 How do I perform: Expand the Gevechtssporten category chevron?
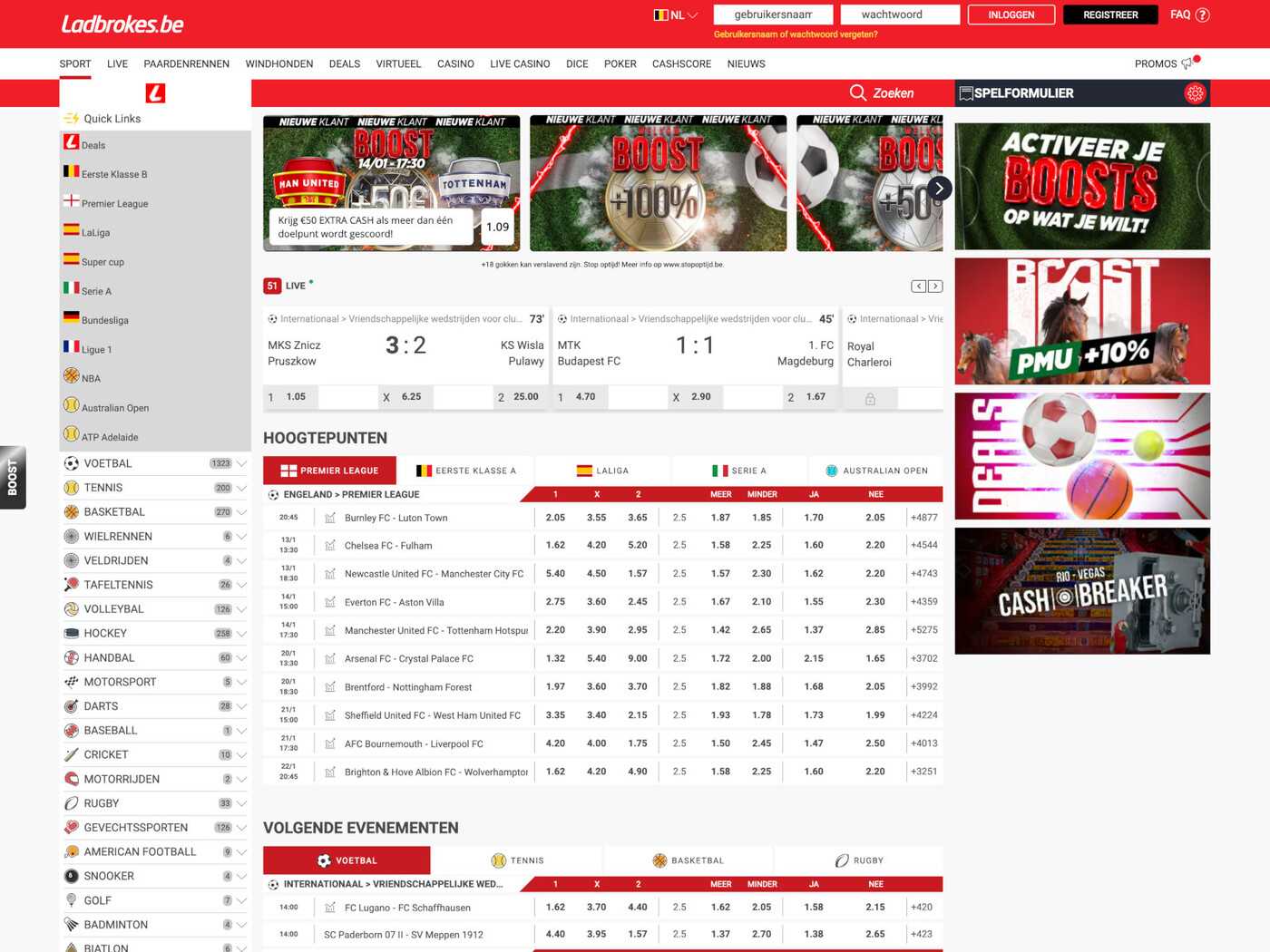click(x=241, y=828)
